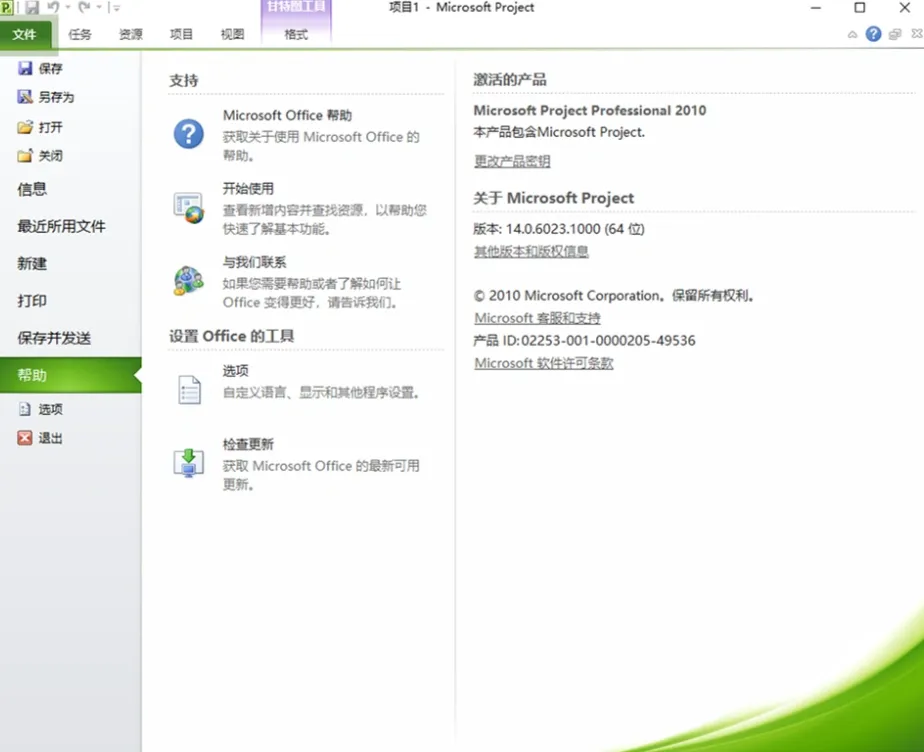Image resolution: width=924 pixels, height=752 pixels.
Task: Click 选项 in the left sidebar
Action: pos(40,409)
